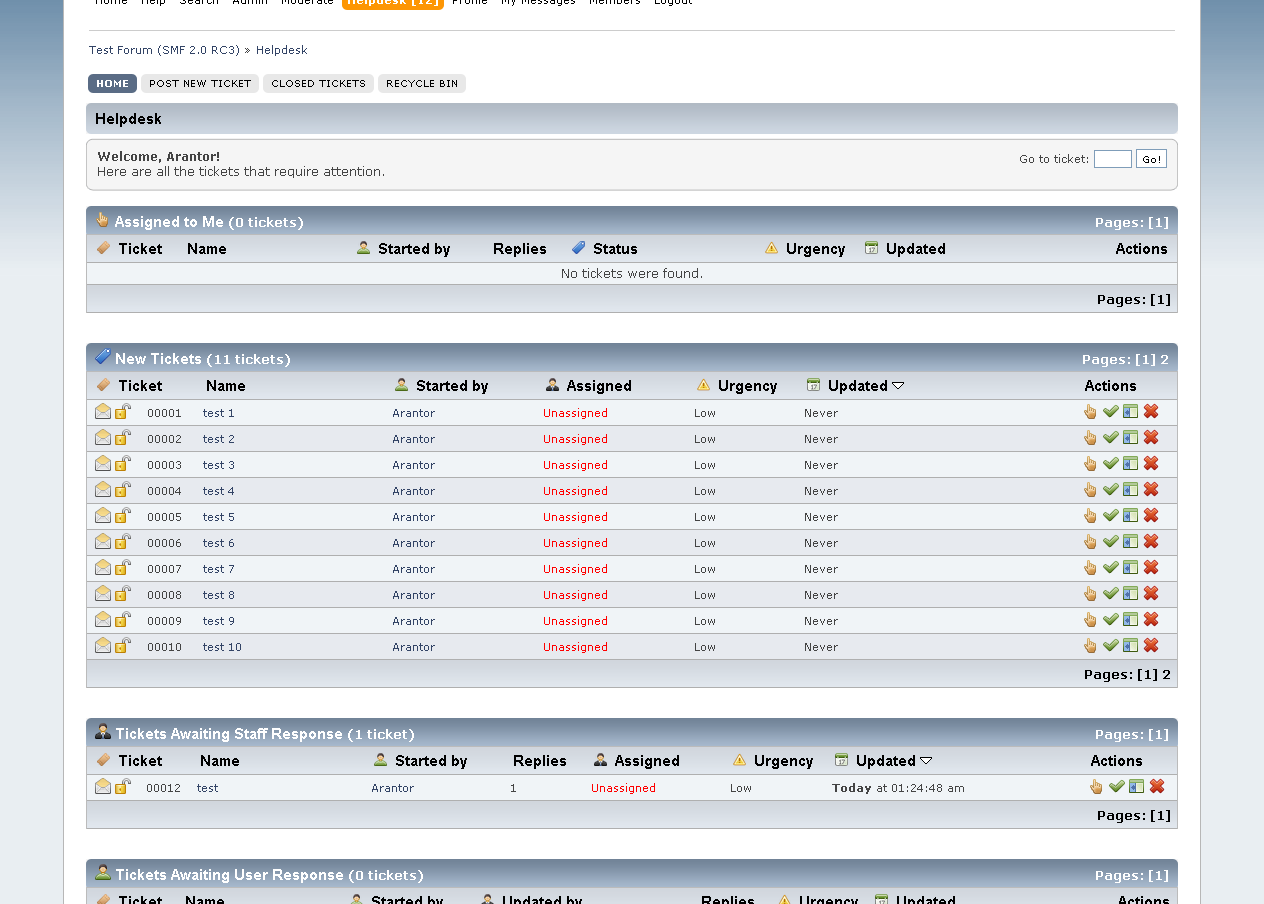Click the Go to ticket number field
The width and height of the screenshot is (1264, 904).
point(1113,159)
